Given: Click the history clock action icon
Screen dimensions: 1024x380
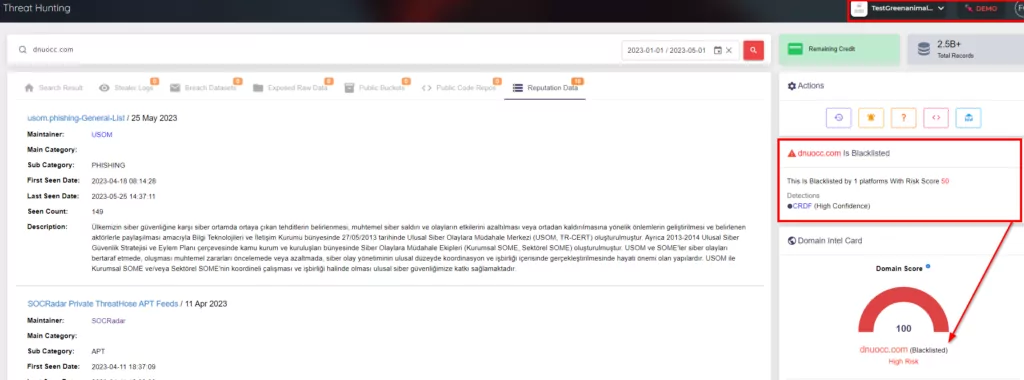Looking at the screenshot, I should point(839,118).
